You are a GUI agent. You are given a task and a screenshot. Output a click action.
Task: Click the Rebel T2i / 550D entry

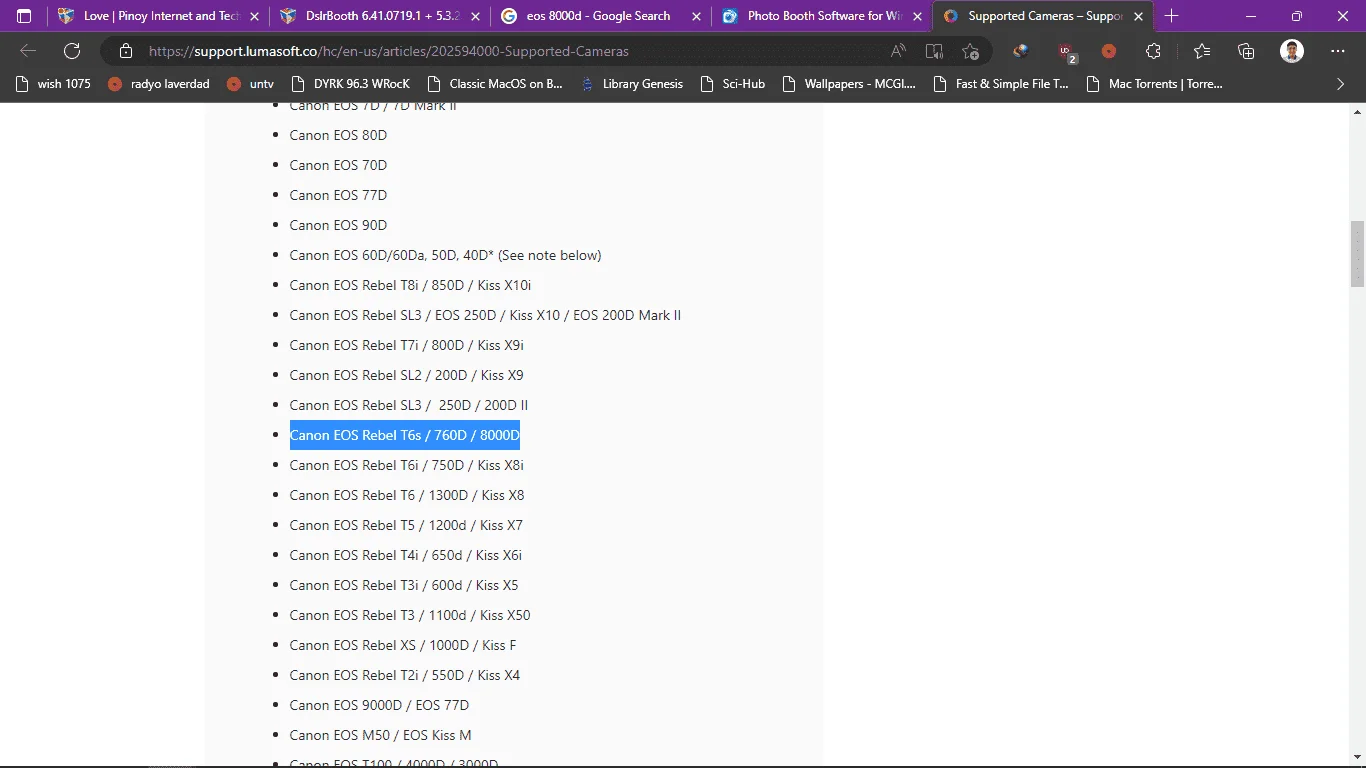click(405, 675)
